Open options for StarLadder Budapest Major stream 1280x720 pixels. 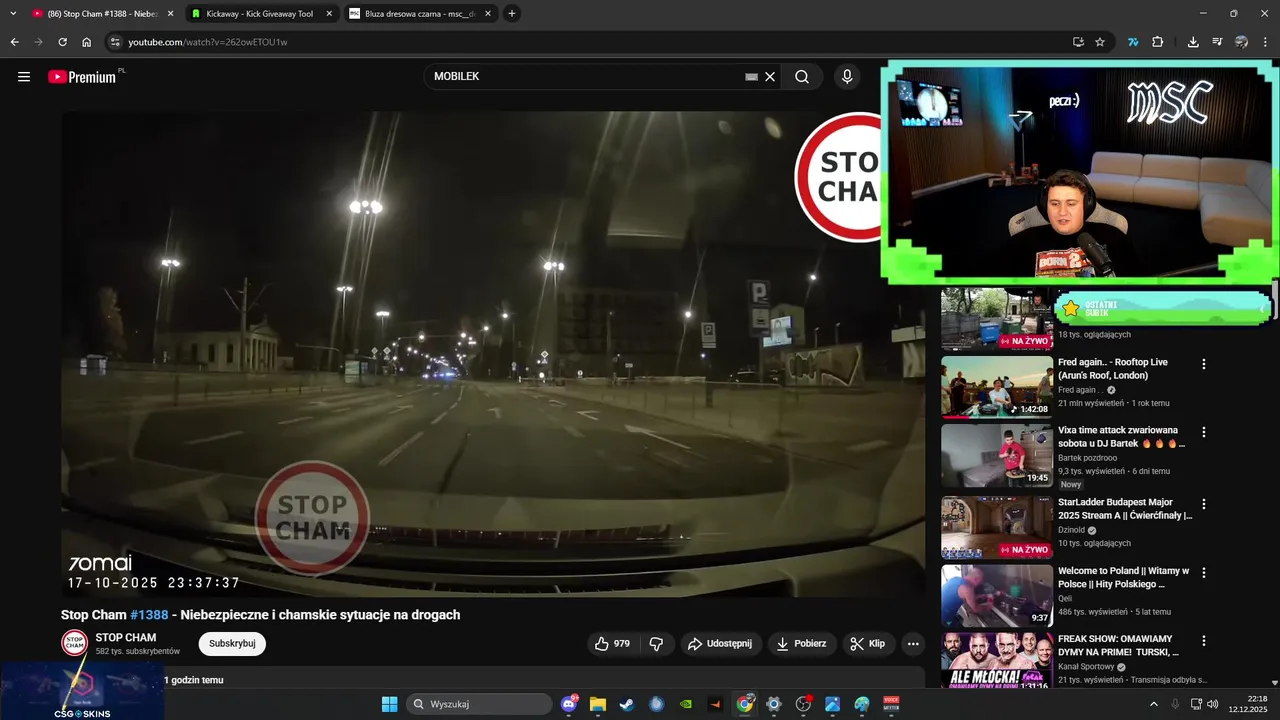[x=1204, y=504]
